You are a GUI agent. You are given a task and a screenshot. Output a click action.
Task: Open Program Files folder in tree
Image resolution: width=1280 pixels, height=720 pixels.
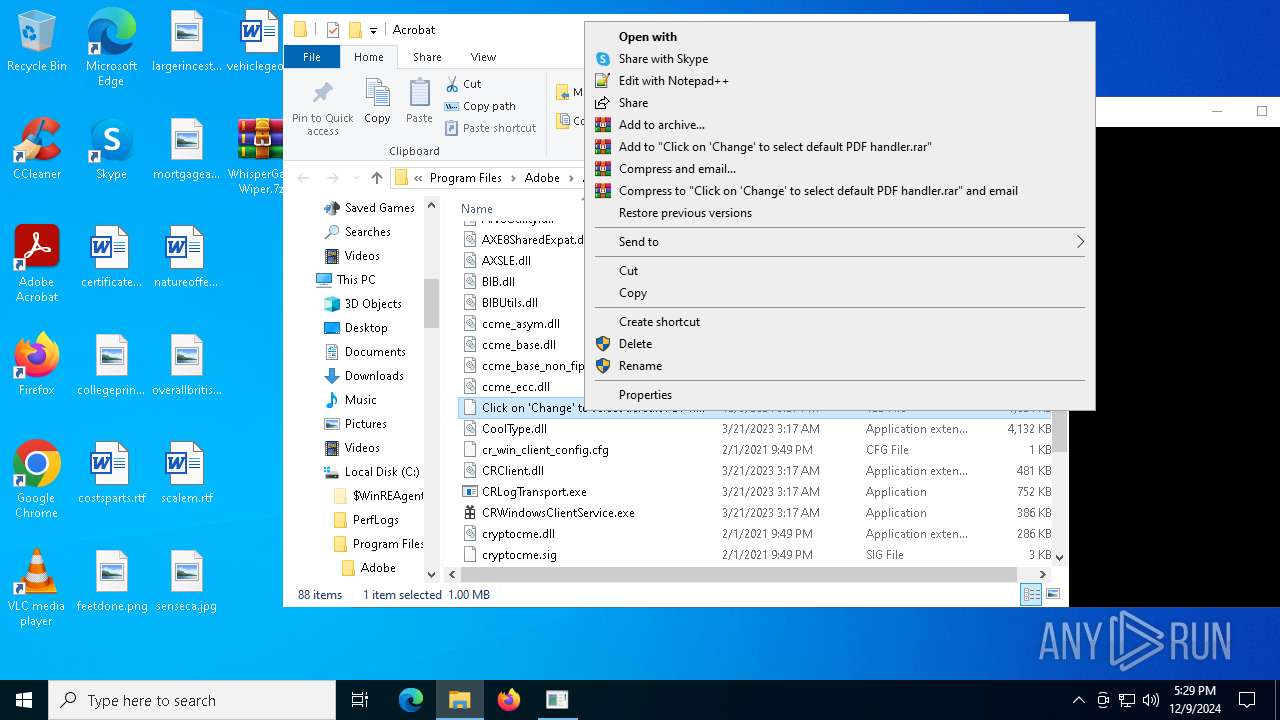[378, 544]
